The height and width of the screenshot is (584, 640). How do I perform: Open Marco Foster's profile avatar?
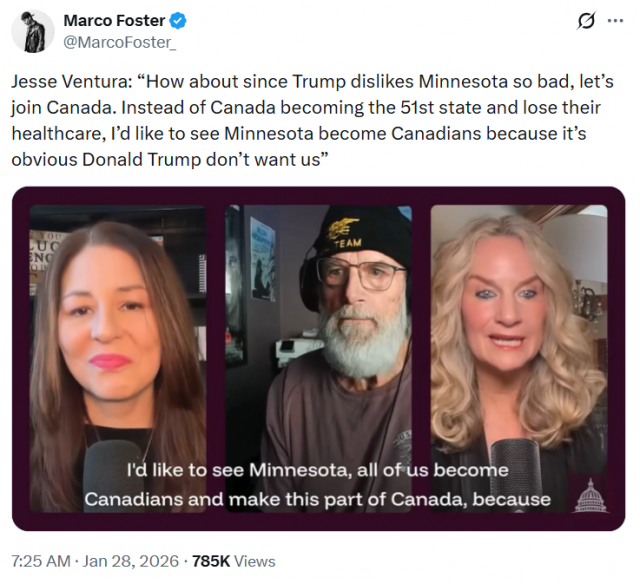point(33,31)
